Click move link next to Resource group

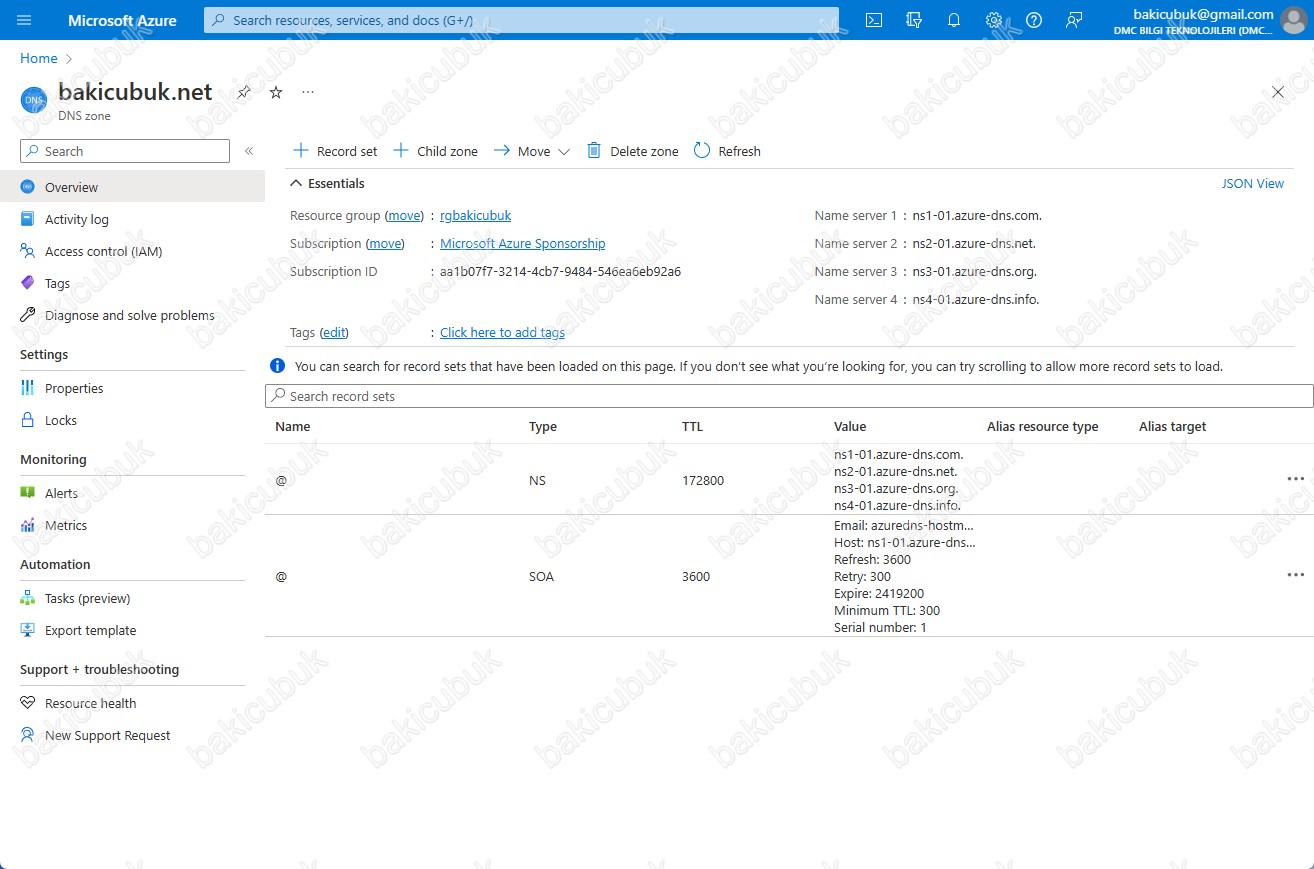(405, 215)
